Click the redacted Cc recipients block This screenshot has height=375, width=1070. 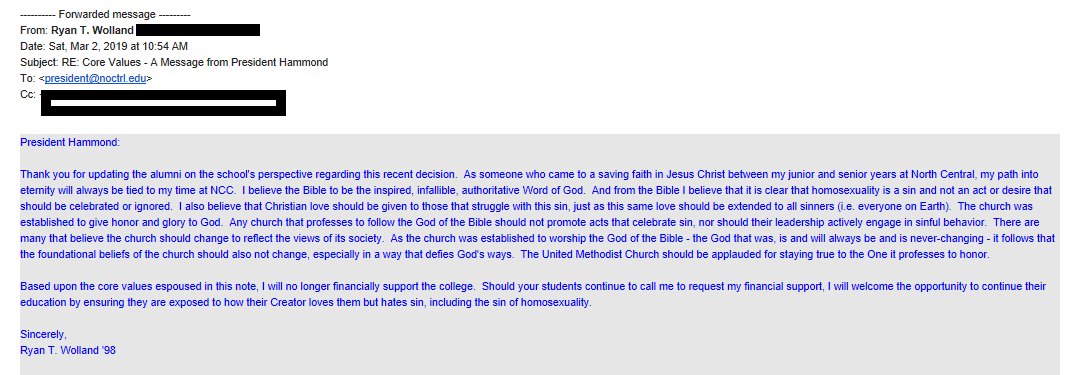click(x=163, y=103)
